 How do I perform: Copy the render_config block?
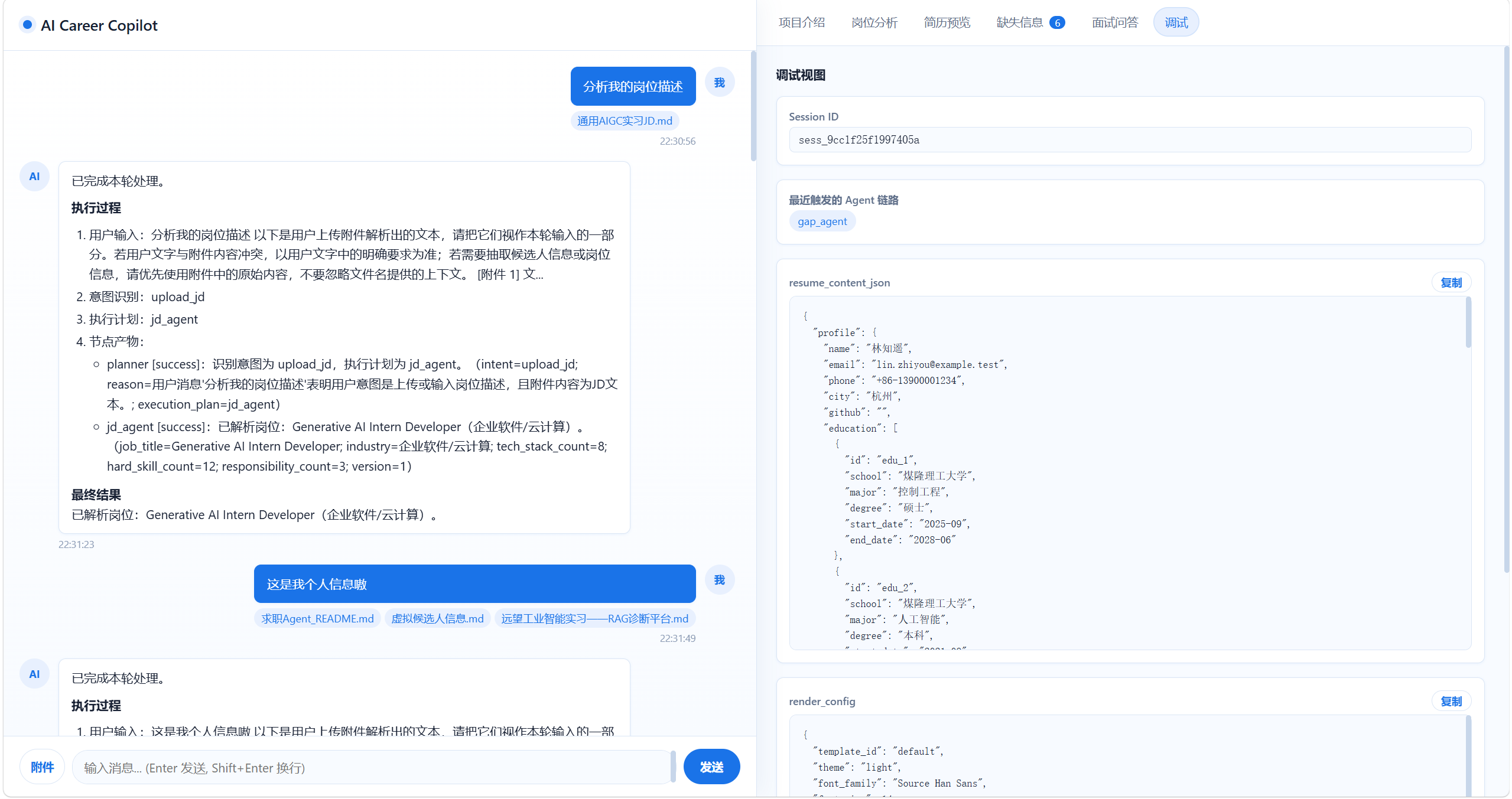coord(1451,702)
